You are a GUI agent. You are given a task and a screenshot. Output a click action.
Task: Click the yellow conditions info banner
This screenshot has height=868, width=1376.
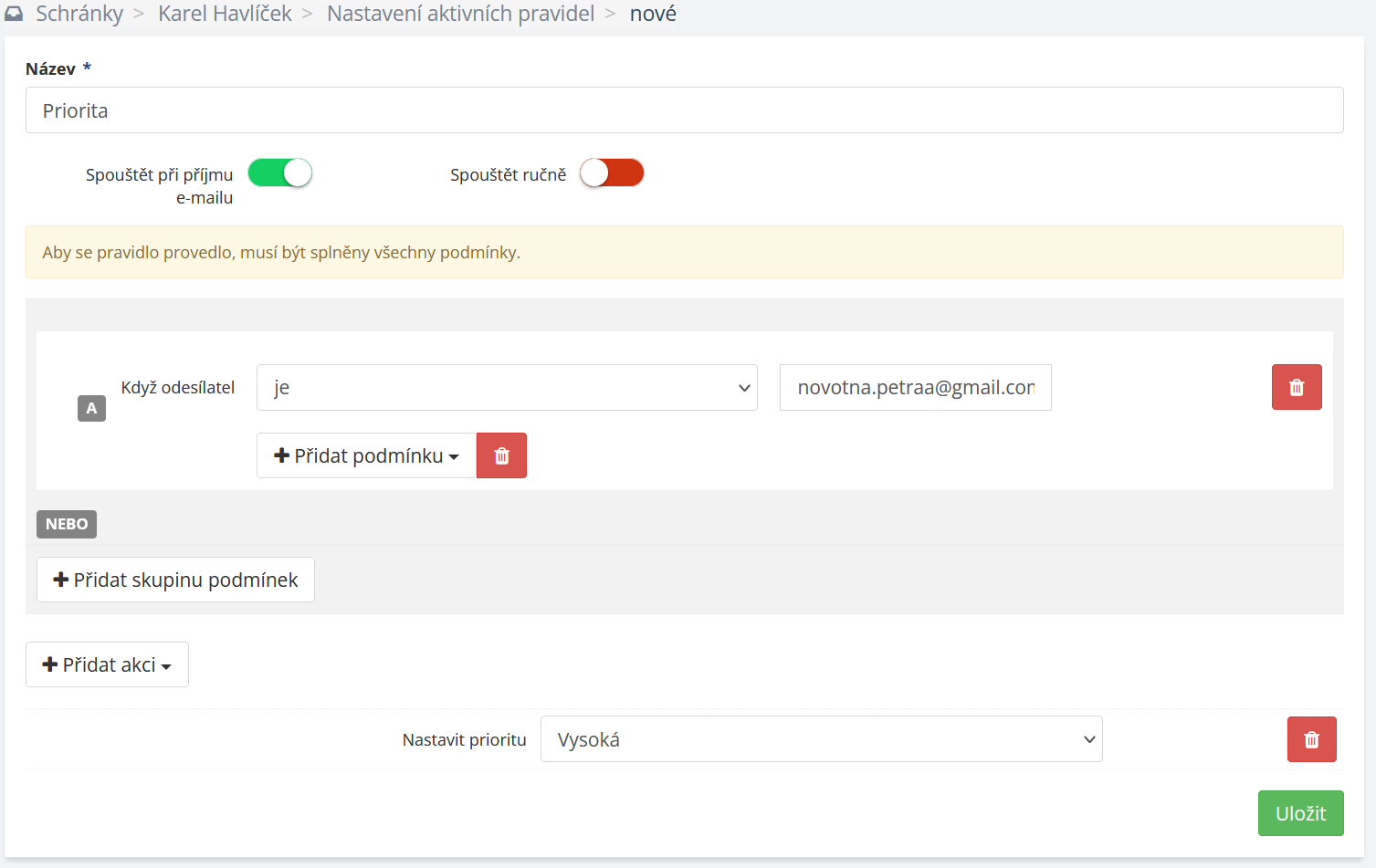click(x=684, y=252)
